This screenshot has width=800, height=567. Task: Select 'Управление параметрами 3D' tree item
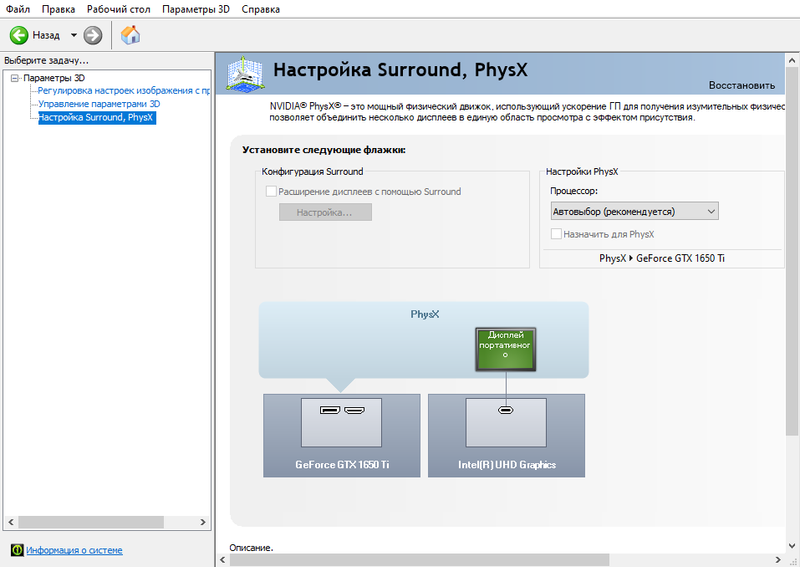tap(99, 104)
